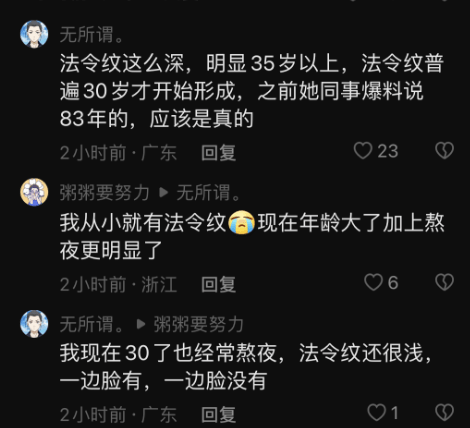470x428 pixels.
Task: Tap replied-to name 粥粥要努力 in third comment
Action: point(198,324)
